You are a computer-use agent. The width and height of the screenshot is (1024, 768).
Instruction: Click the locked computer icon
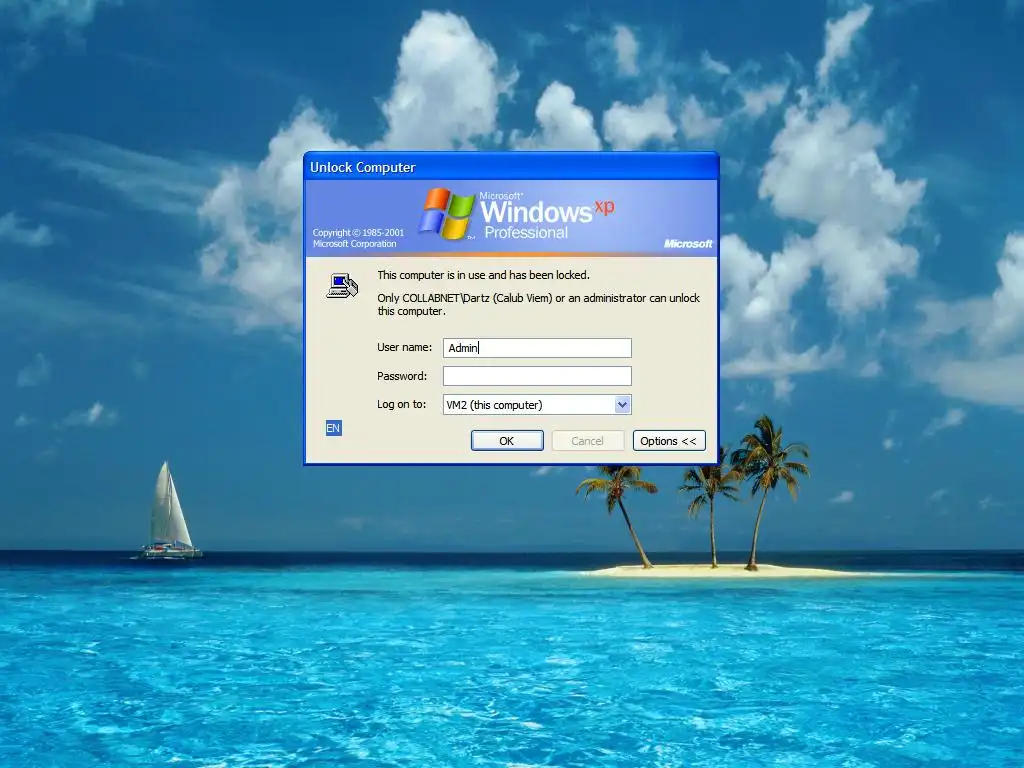tap(342, 285)
